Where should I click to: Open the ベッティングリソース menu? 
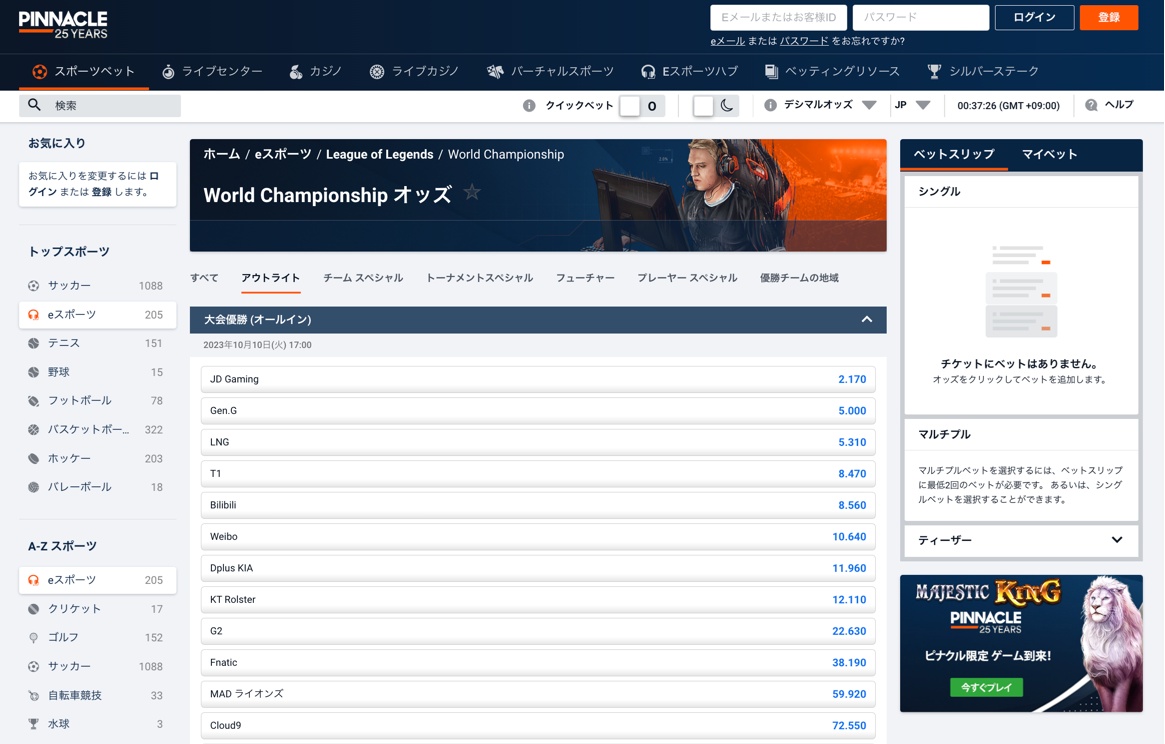831,71
